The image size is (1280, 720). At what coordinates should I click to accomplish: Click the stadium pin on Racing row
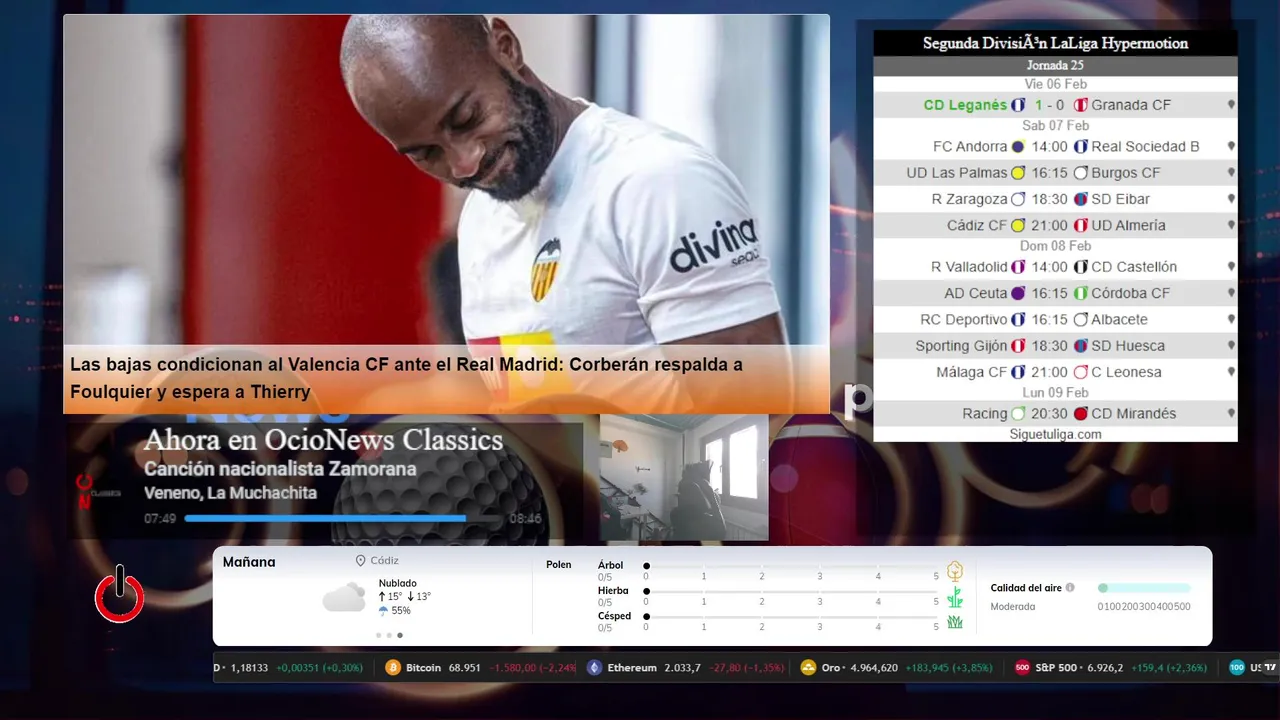1231,413
